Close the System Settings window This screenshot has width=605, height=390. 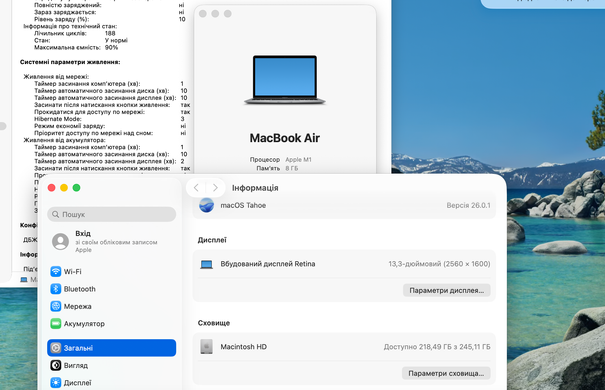coord(51,188)
